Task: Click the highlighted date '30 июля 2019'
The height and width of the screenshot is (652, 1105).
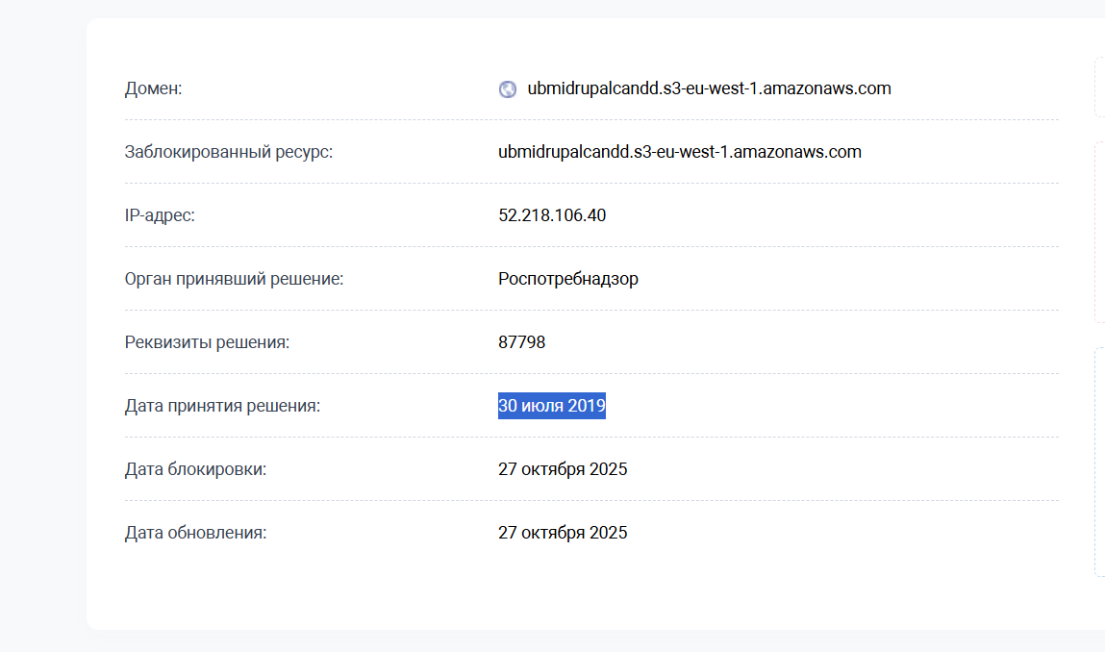Action: point(552,406)
